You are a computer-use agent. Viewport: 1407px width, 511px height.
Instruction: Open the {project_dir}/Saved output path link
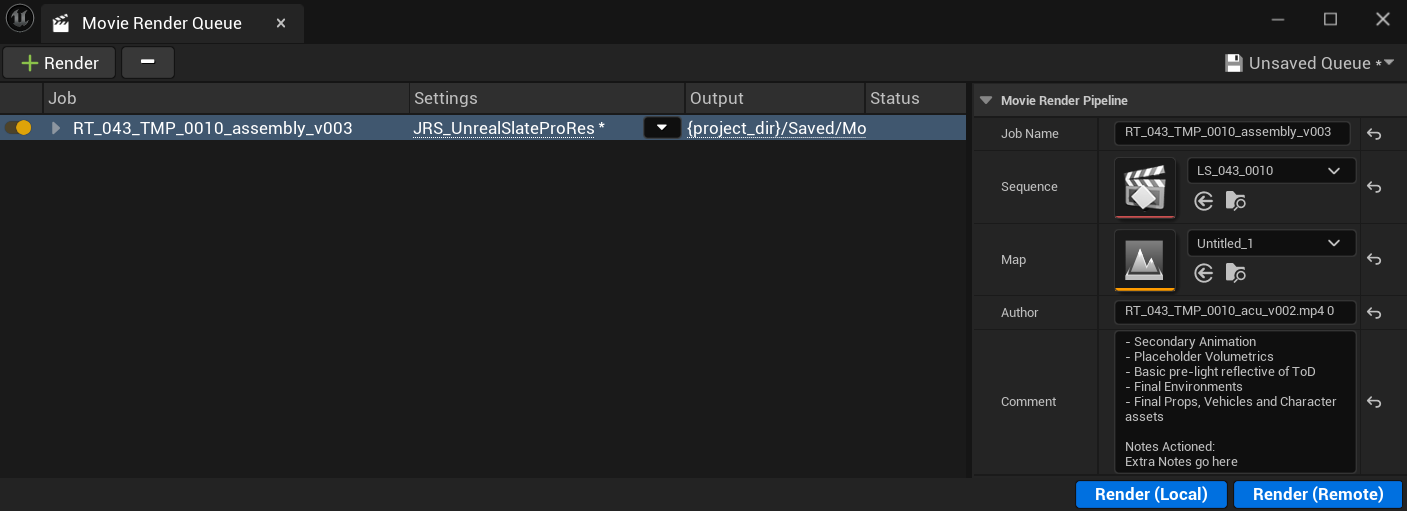click(x=777, y=128)
